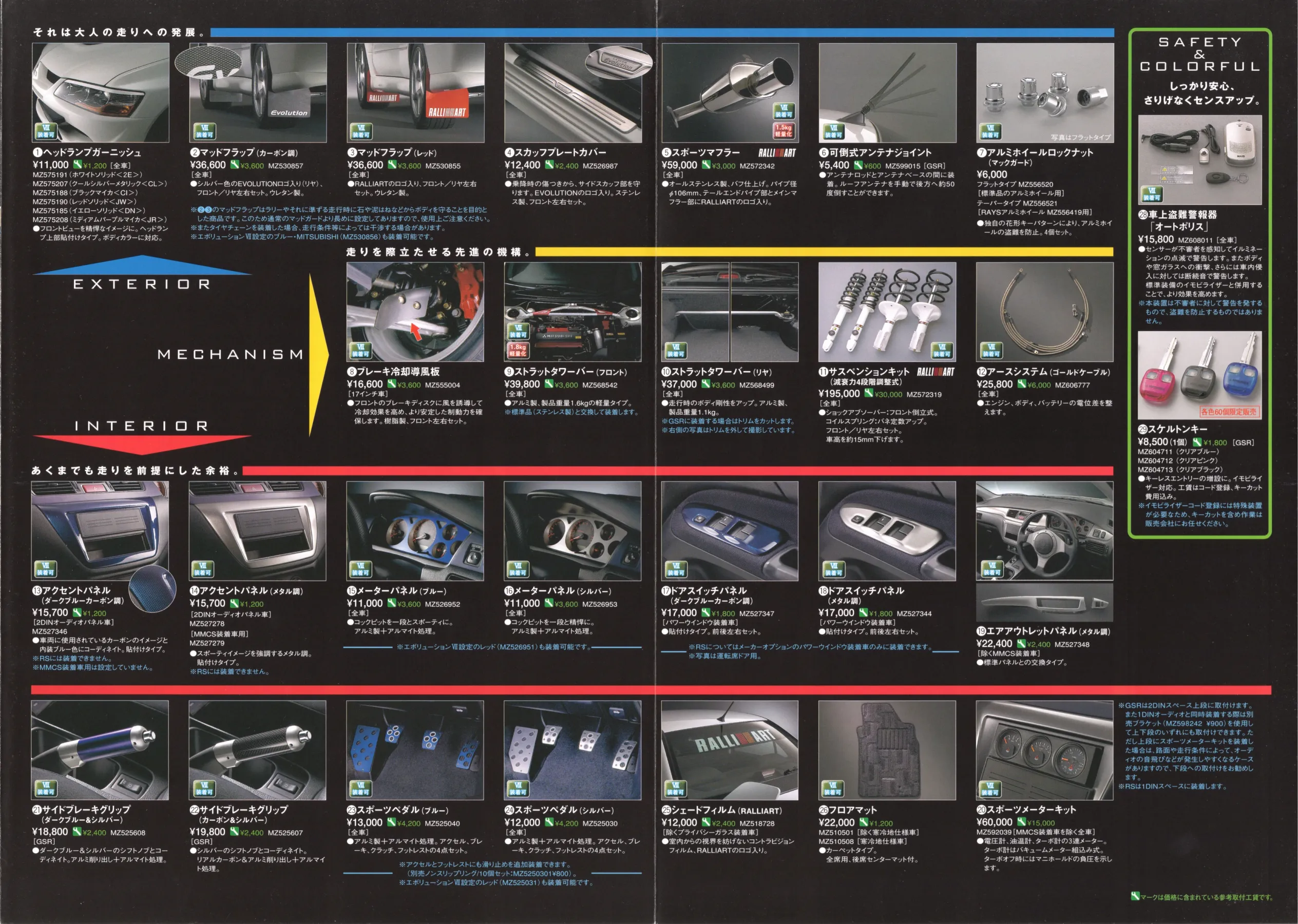This screenshot has width=1298, height=924.
Task: Click the ⑥可倒式アンテナジョイント title
Action: (x=875, y=152)
